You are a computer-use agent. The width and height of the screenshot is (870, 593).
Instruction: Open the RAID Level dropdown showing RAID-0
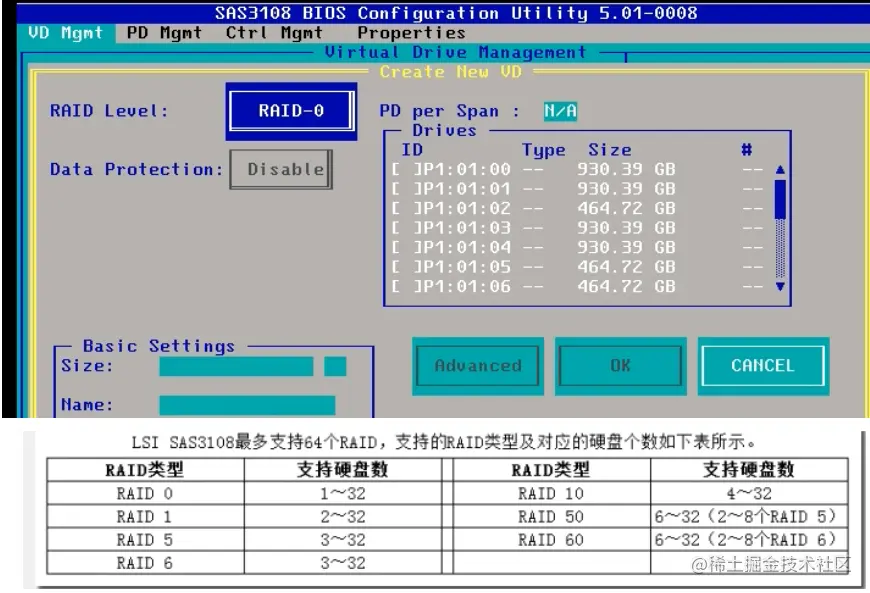[x=293, y=112]
